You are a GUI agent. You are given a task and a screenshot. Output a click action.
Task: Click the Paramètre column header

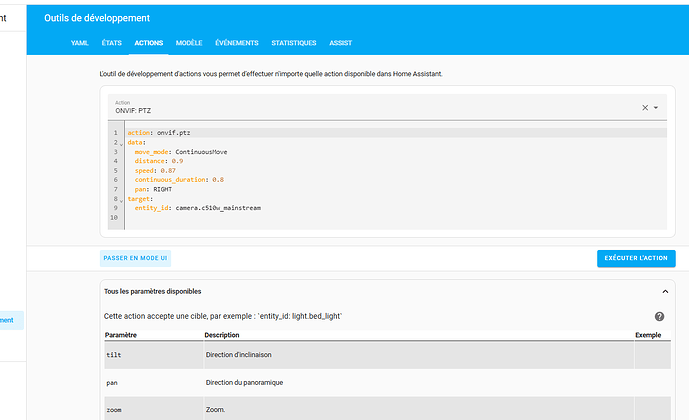[121, 335]
